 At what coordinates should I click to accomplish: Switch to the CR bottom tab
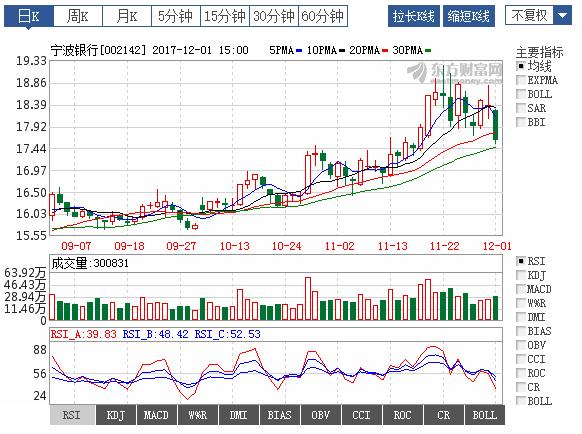coord(444,415)
